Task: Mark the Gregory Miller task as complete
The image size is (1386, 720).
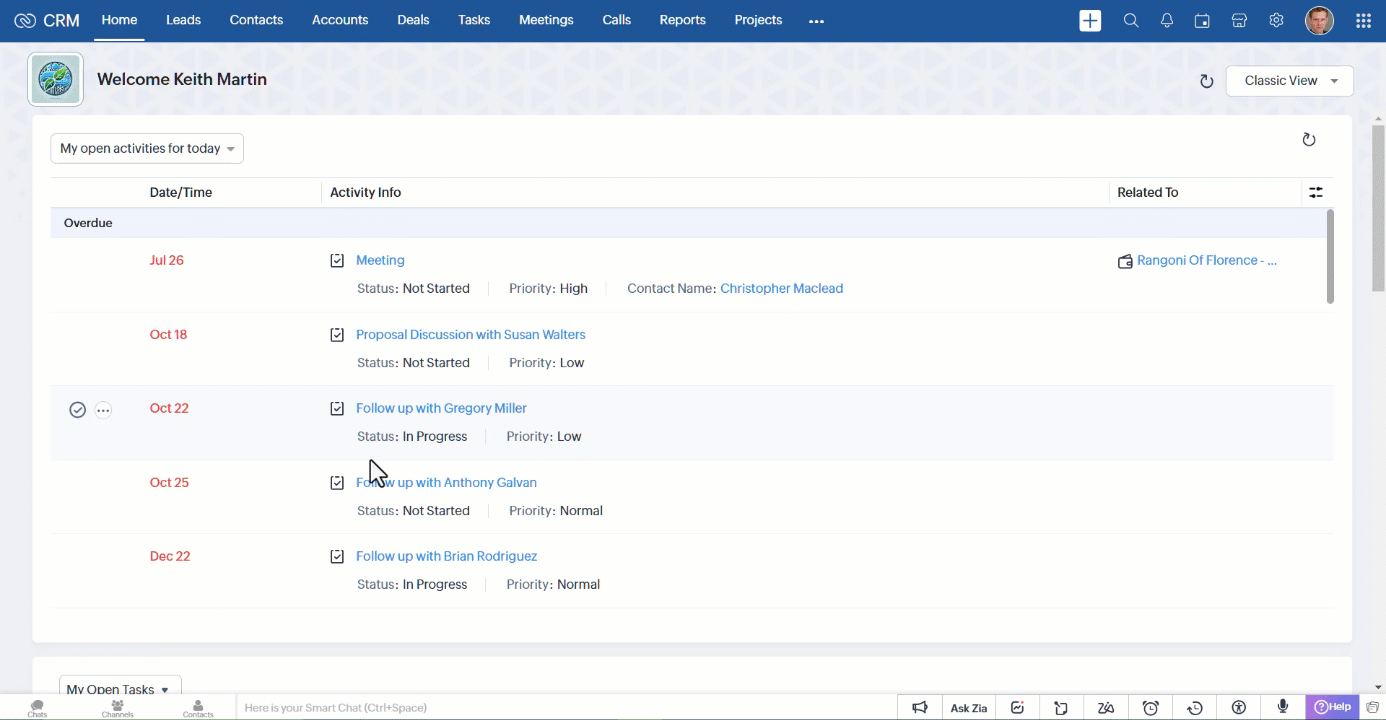Action: click(78, 409)
